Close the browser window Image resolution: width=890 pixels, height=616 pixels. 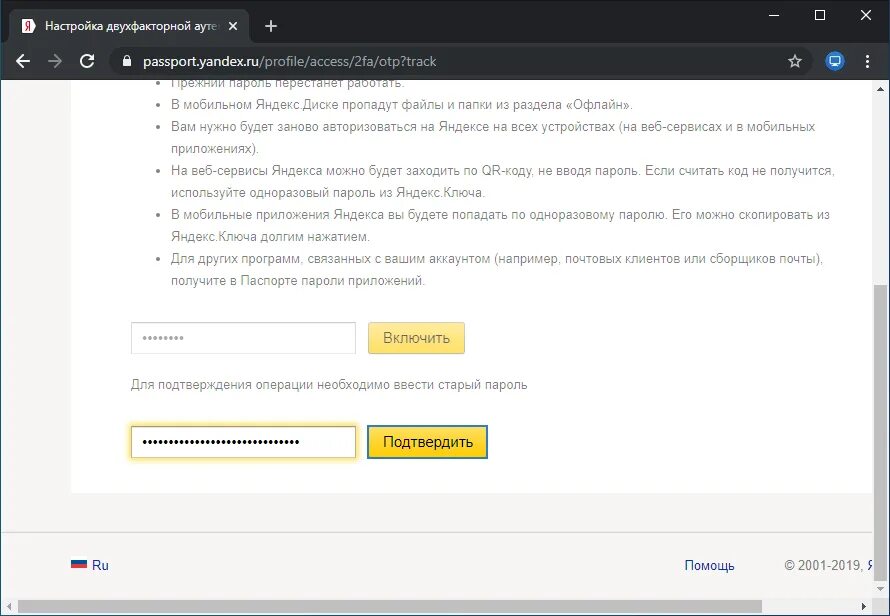click(x=866, y=15)
